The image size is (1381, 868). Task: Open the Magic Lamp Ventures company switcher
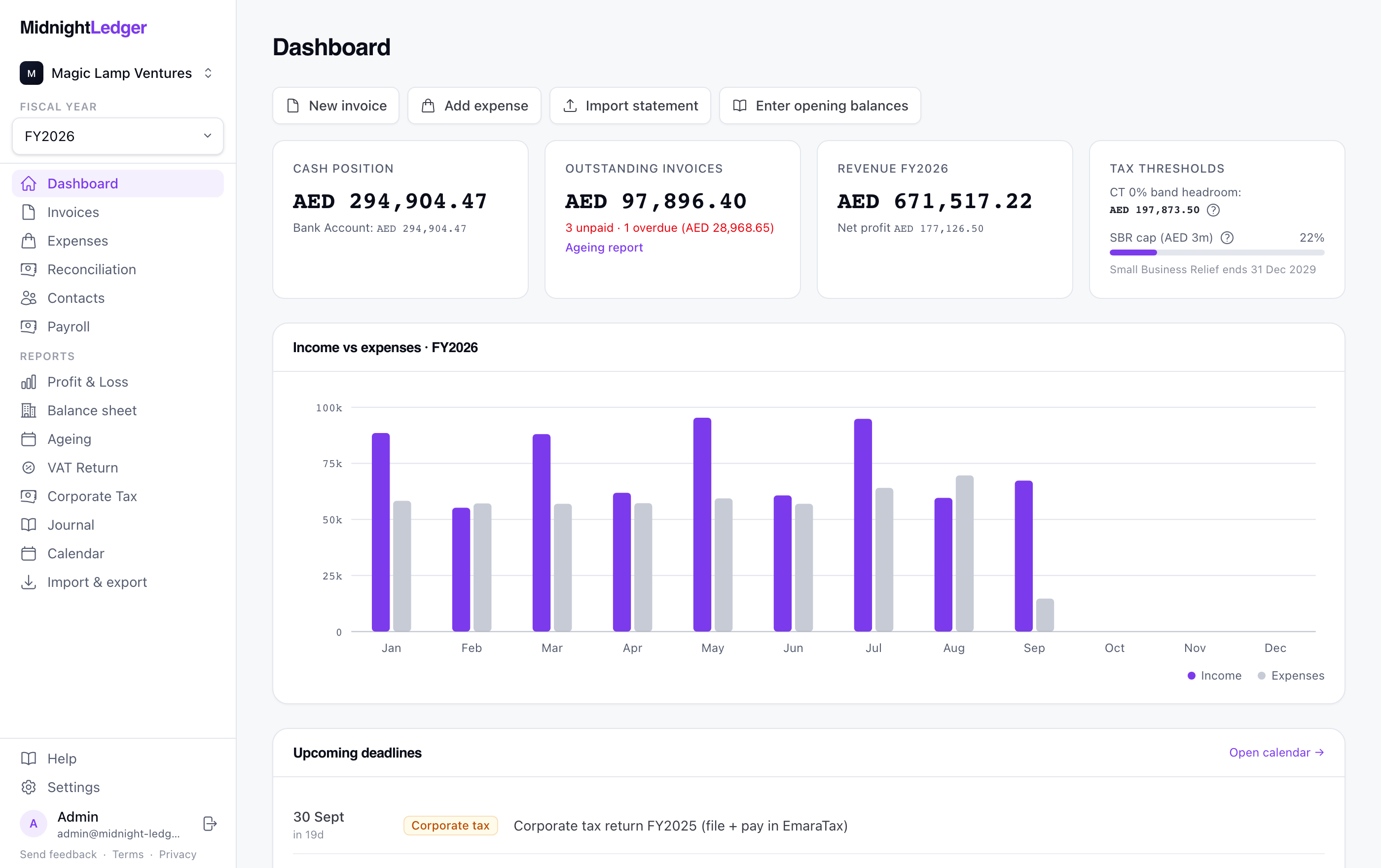tap(117, 73)
